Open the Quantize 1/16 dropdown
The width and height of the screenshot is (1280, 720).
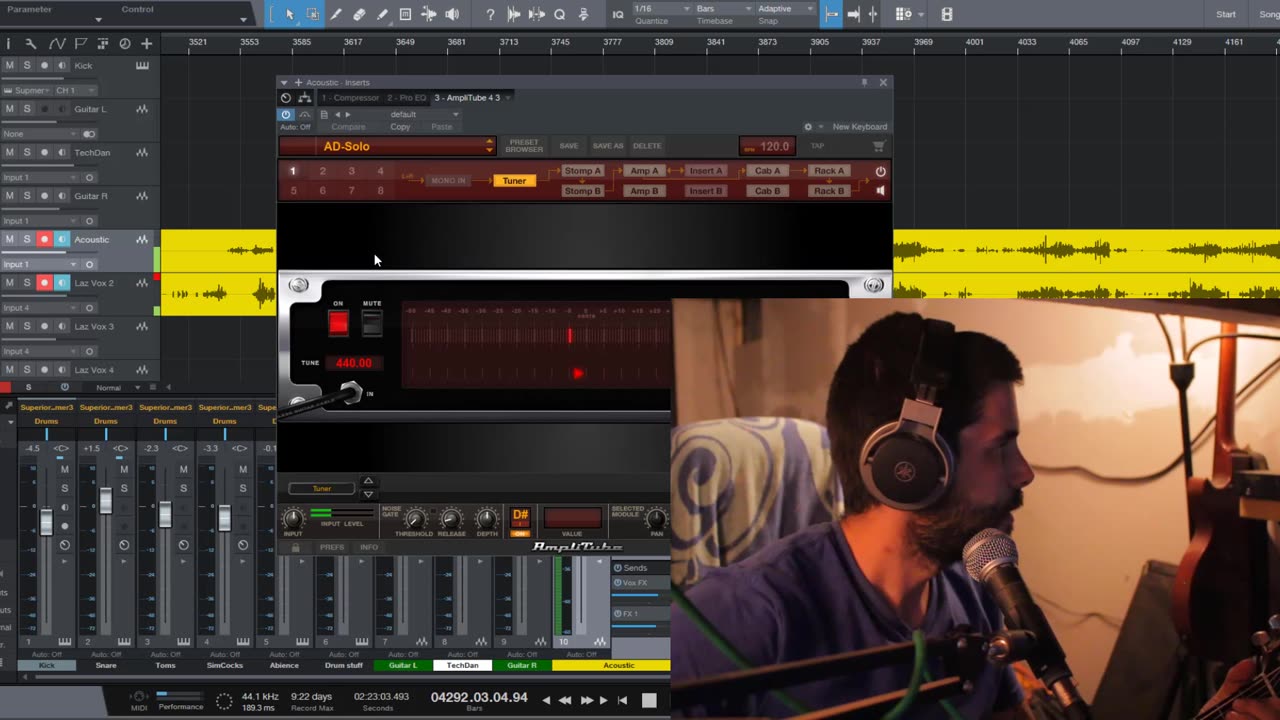pos(663,9)
